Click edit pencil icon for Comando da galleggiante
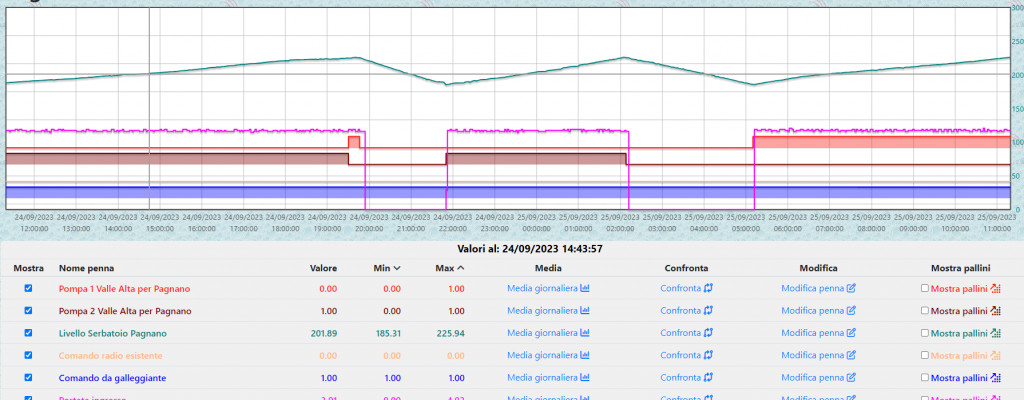 coord(851,378)
